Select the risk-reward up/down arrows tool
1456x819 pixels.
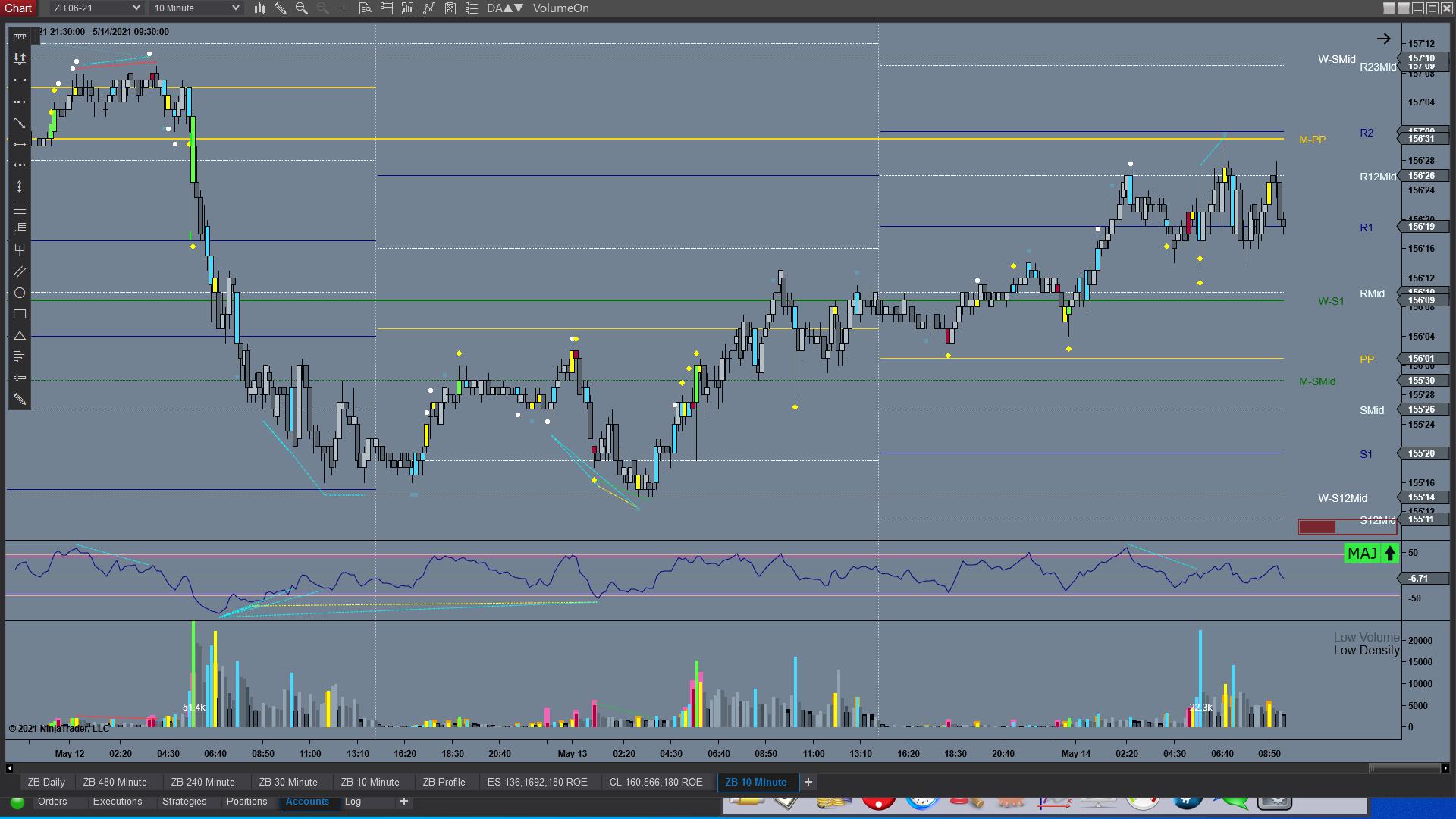[20, 58]
